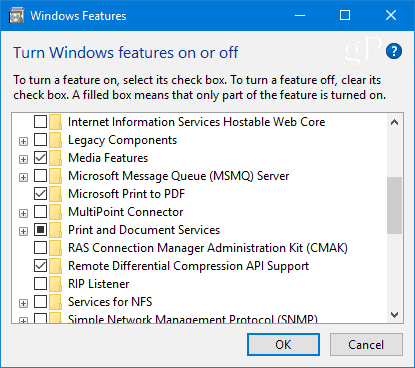The width and height of the screenshot is (415, 368).
Task: Check the RIP Listener checkbox
Action: (x=40, y=284)
